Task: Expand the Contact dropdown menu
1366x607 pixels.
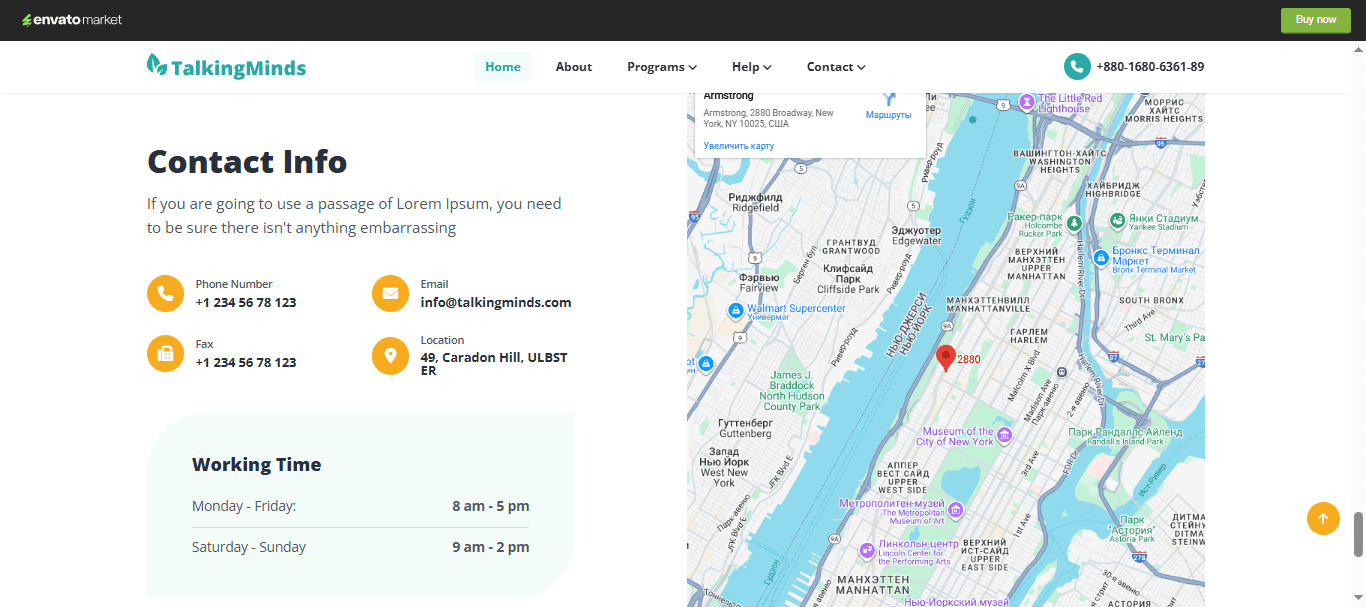Action: 836,67
